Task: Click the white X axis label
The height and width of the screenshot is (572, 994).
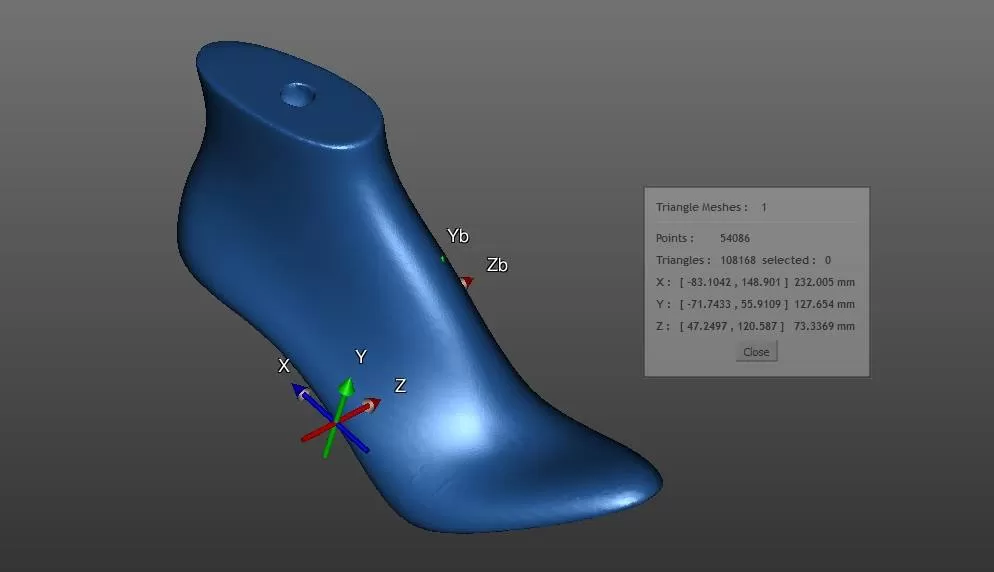Action: (284, 366)
